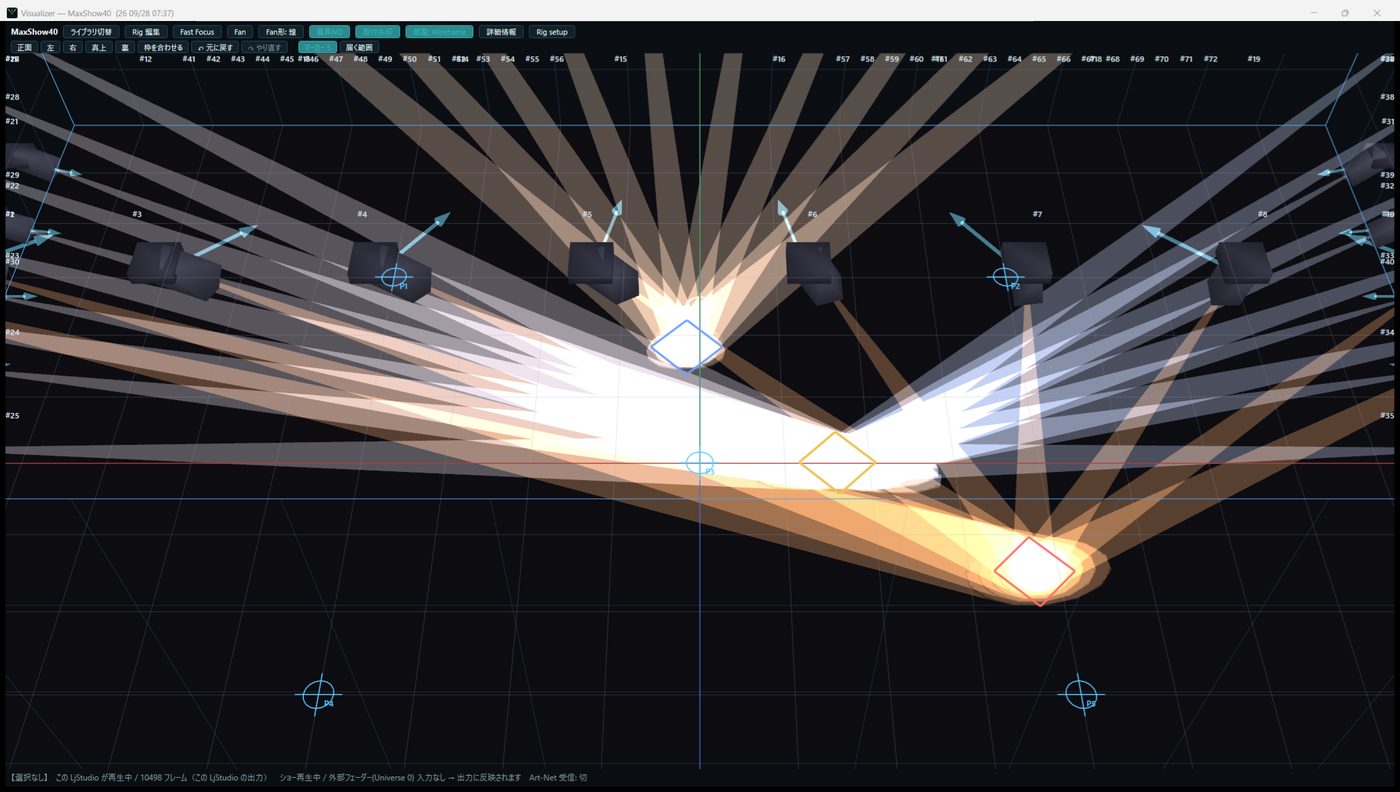The image size is (1400, 792).
Task: Change the Fan形 shape setting
Action: pos(281,32)
